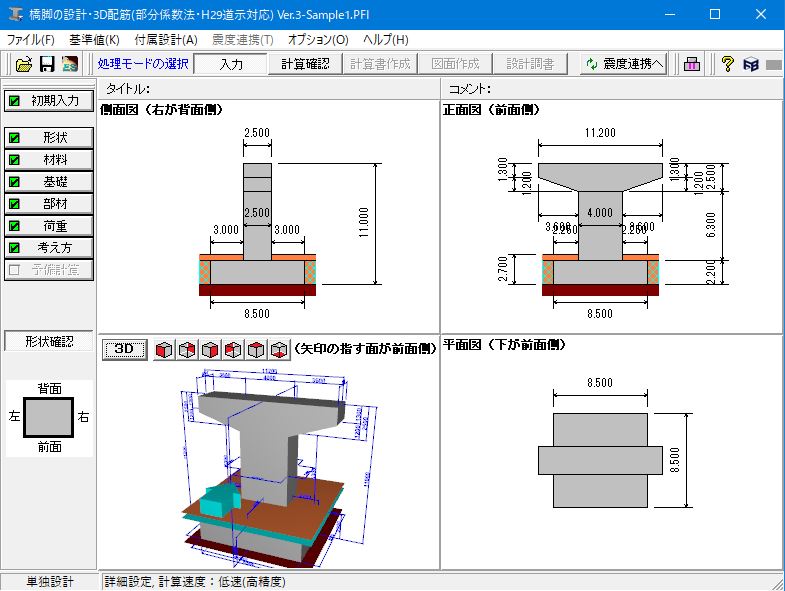785x591 pixels.
Task: Click the 単独設計 status bar entry
Action: (49, 581)
